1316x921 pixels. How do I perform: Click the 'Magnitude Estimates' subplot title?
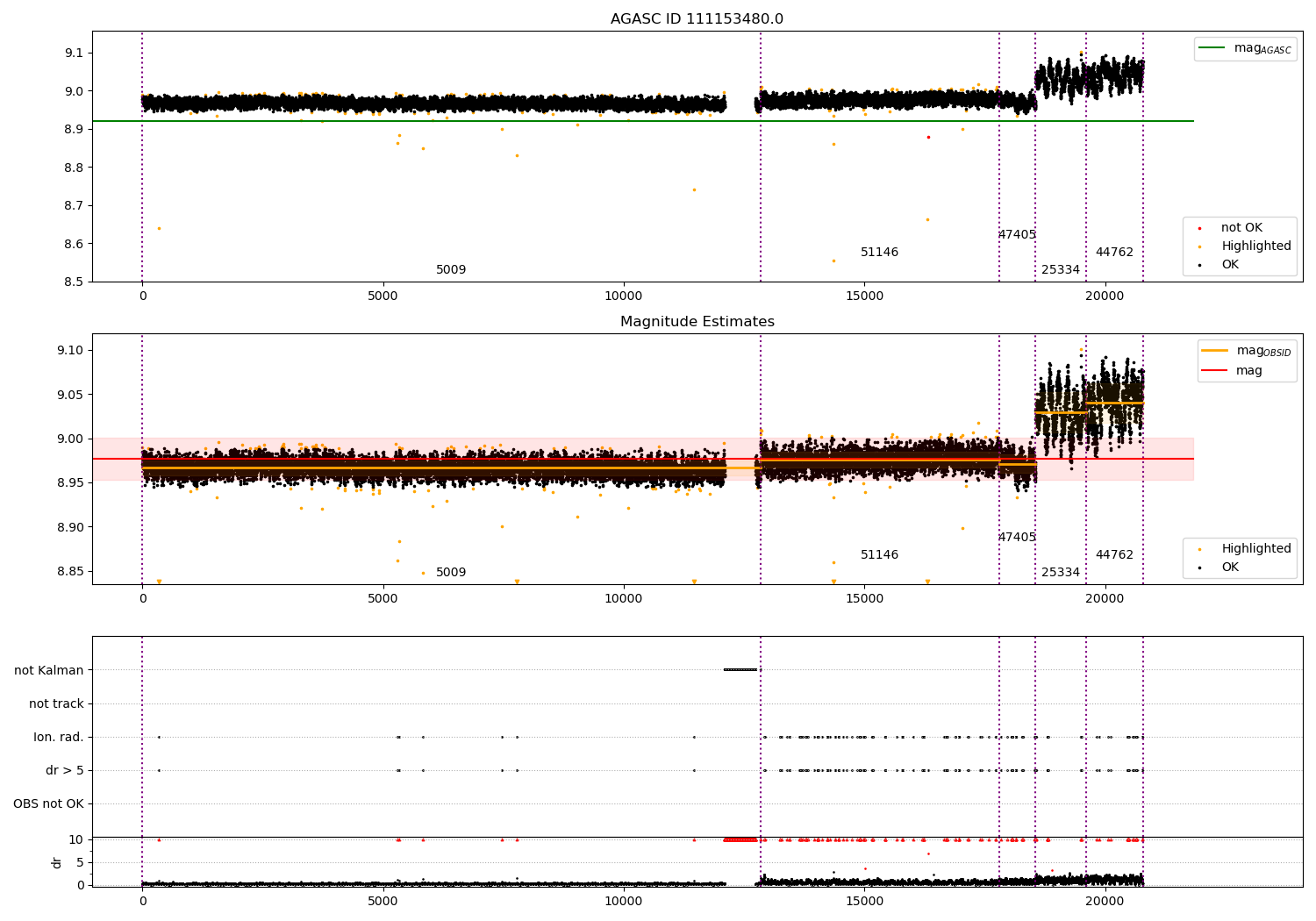[x=697, y=322]
